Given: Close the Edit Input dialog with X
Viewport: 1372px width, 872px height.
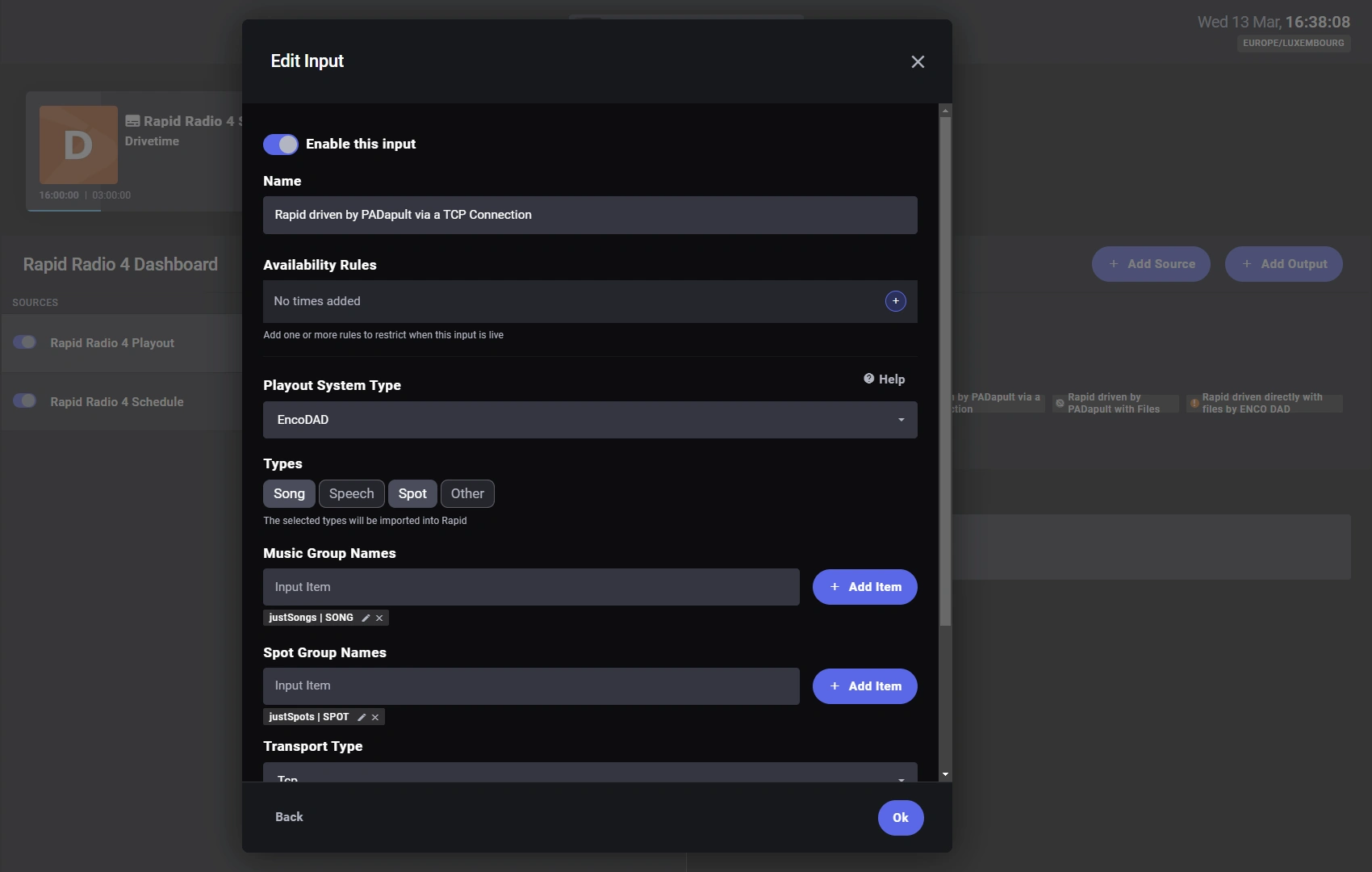Looking at the screenshot, I should [x=918, y=62].
